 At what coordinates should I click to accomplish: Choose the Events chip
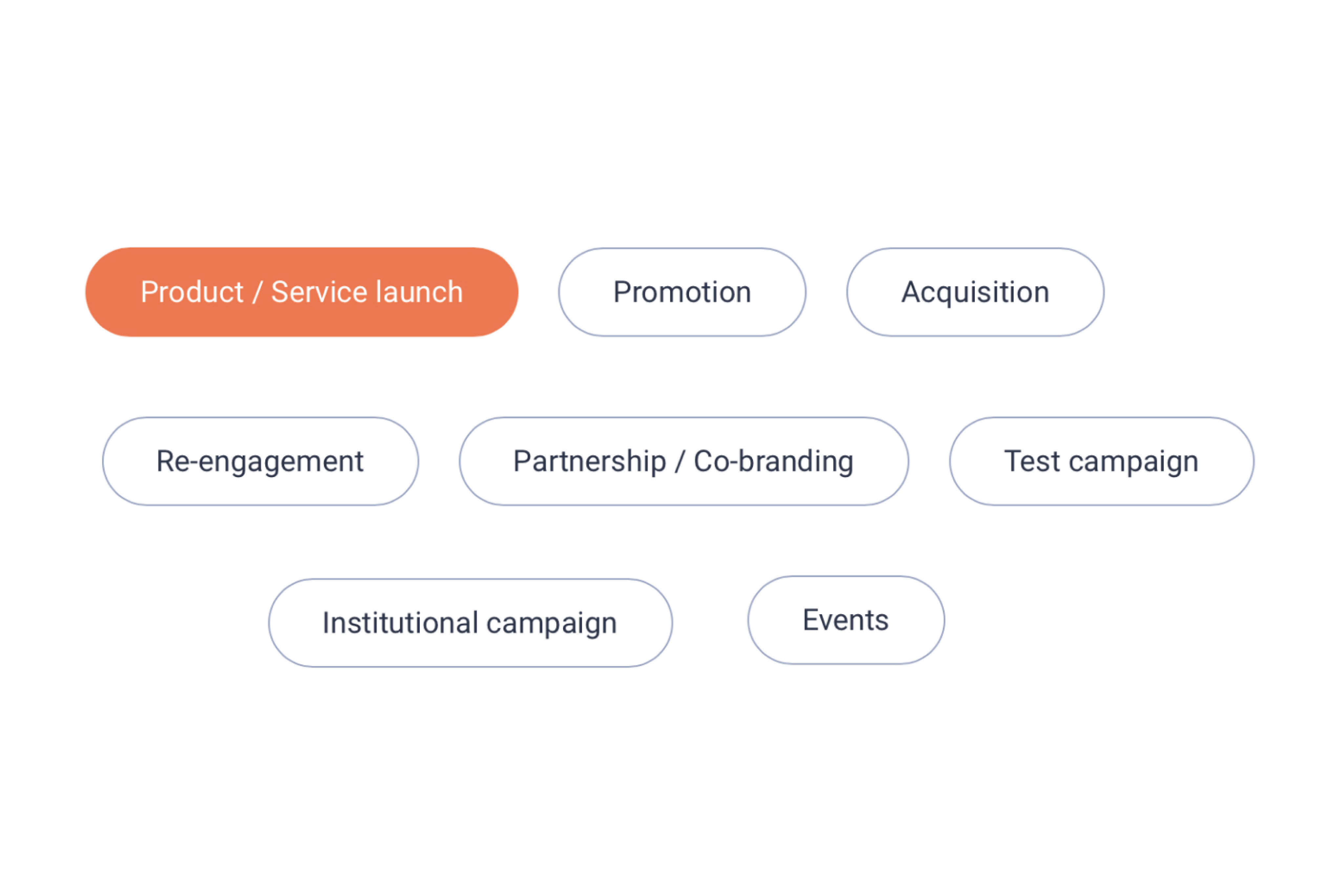(846, 620)
